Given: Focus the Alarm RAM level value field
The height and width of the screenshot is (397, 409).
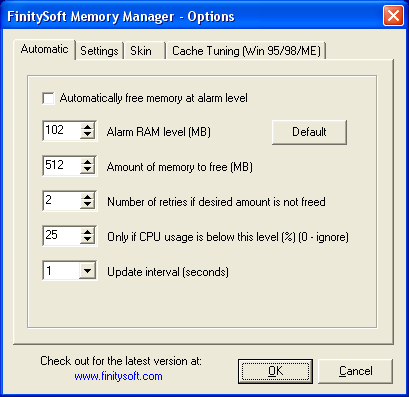Looking at the screenshot, I should pyautogui.click(x=62, y=130).
